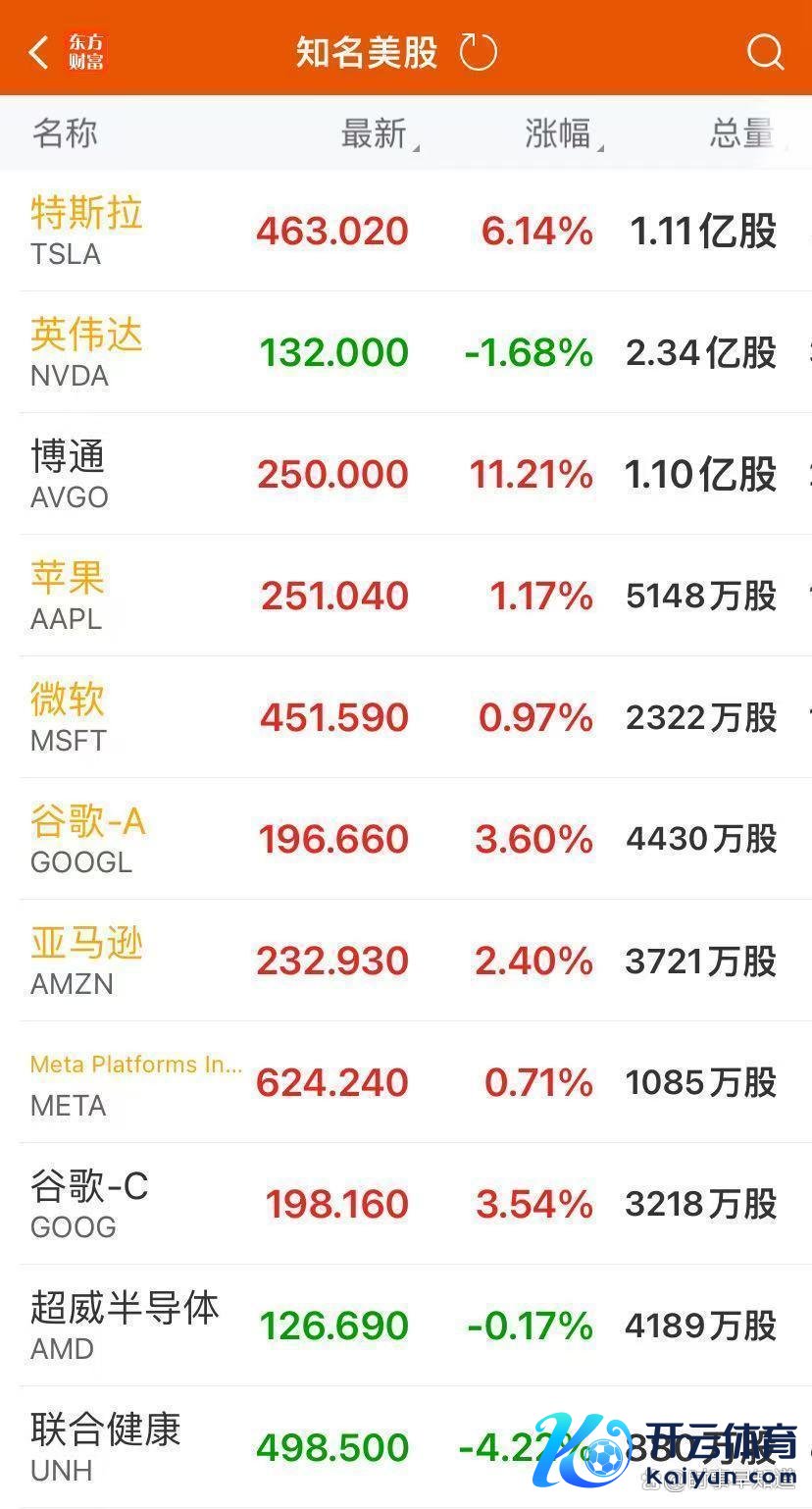Open search with magnifier icon
Viewport: 812px width, 1509px height.
[x=765, y=52]
